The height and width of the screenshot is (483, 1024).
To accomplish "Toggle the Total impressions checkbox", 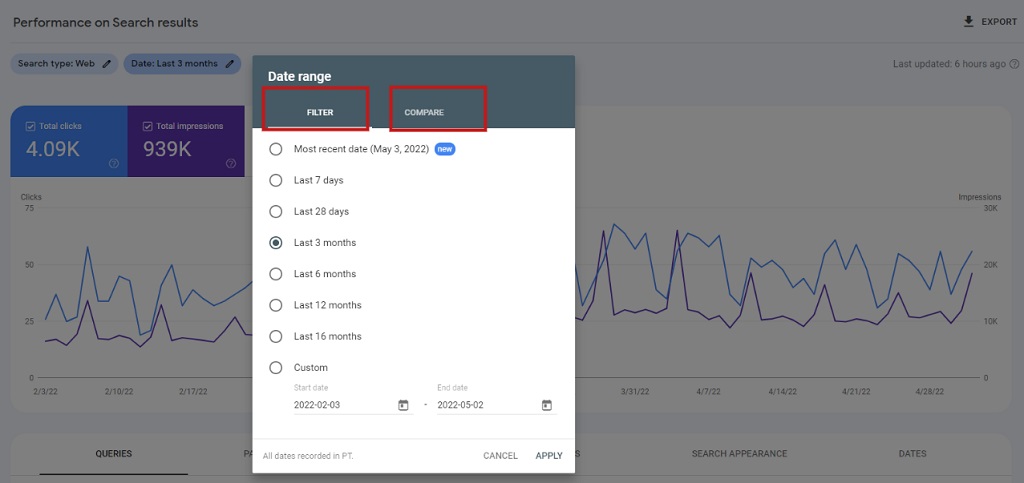I will [147, 126].
